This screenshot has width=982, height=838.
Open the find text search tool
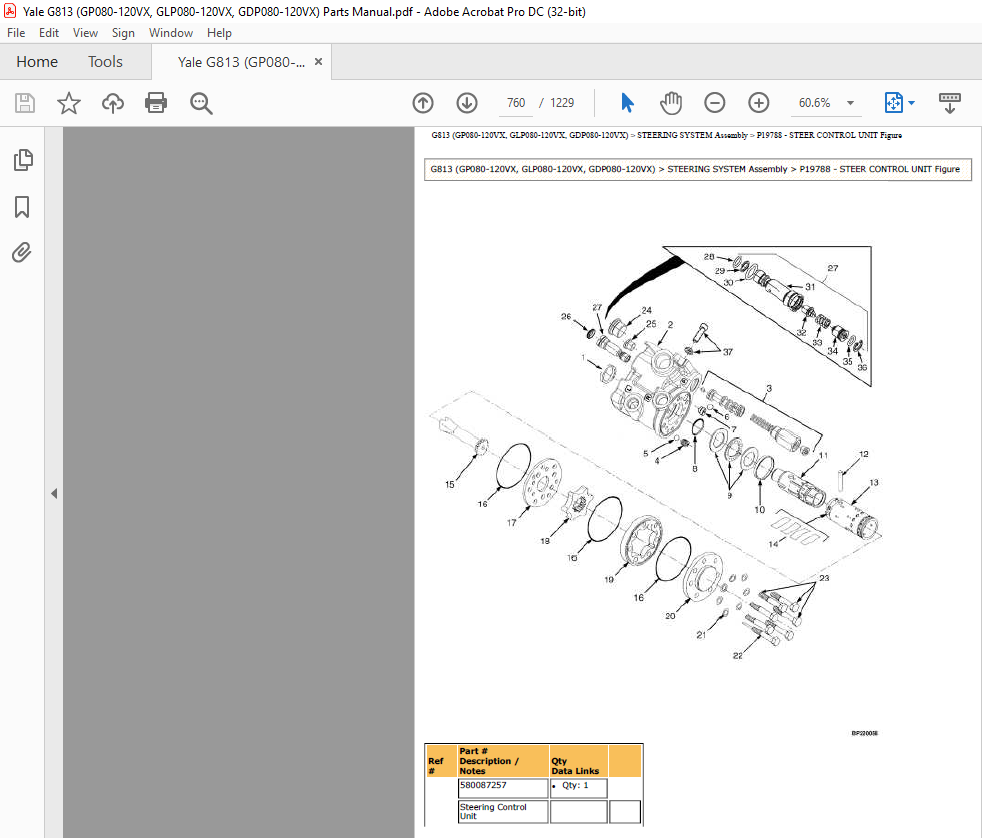[201, 103]
